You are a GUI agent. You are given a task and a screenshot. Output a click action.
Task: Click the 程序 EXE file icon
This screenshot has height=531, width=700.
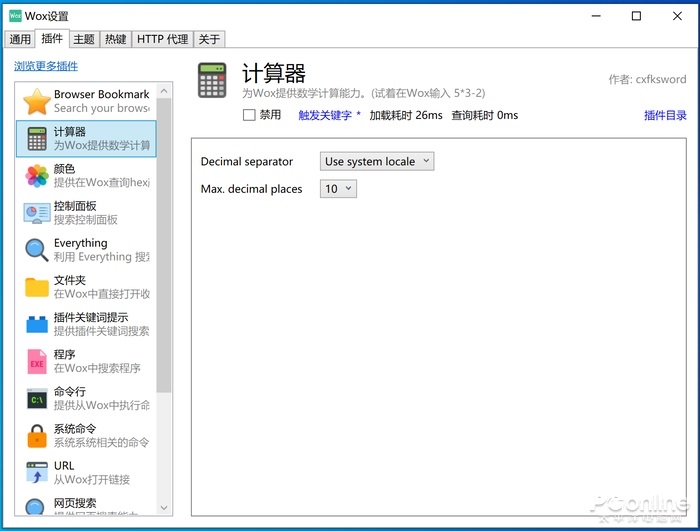(37, 361)
